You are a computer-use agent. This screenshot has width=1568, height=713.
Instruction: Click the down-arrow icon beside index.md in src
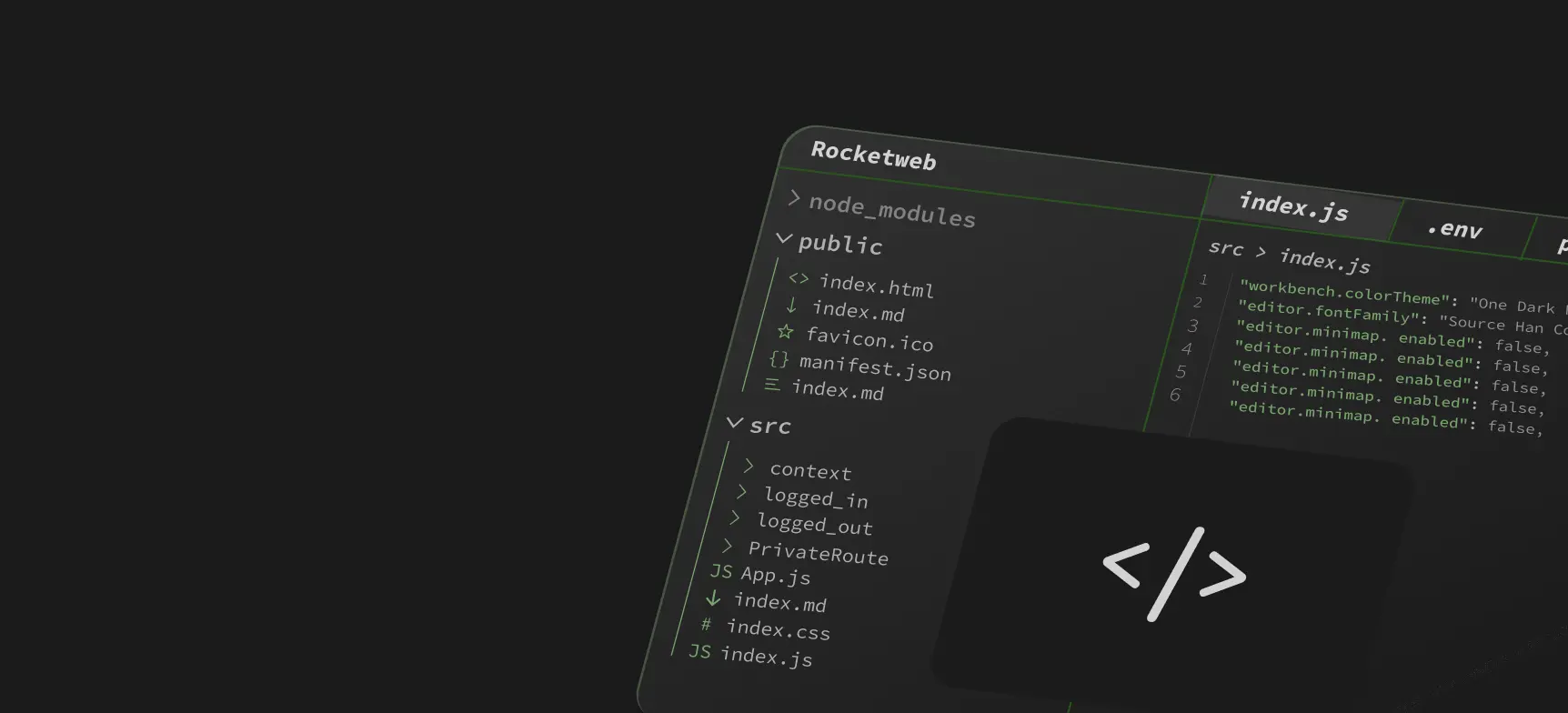click(x=713, y=598)
